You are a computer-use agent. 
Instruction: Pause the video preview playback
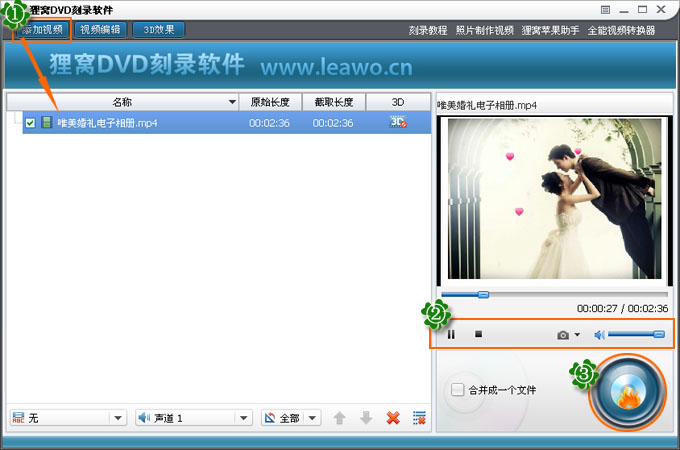click(451, 334)
